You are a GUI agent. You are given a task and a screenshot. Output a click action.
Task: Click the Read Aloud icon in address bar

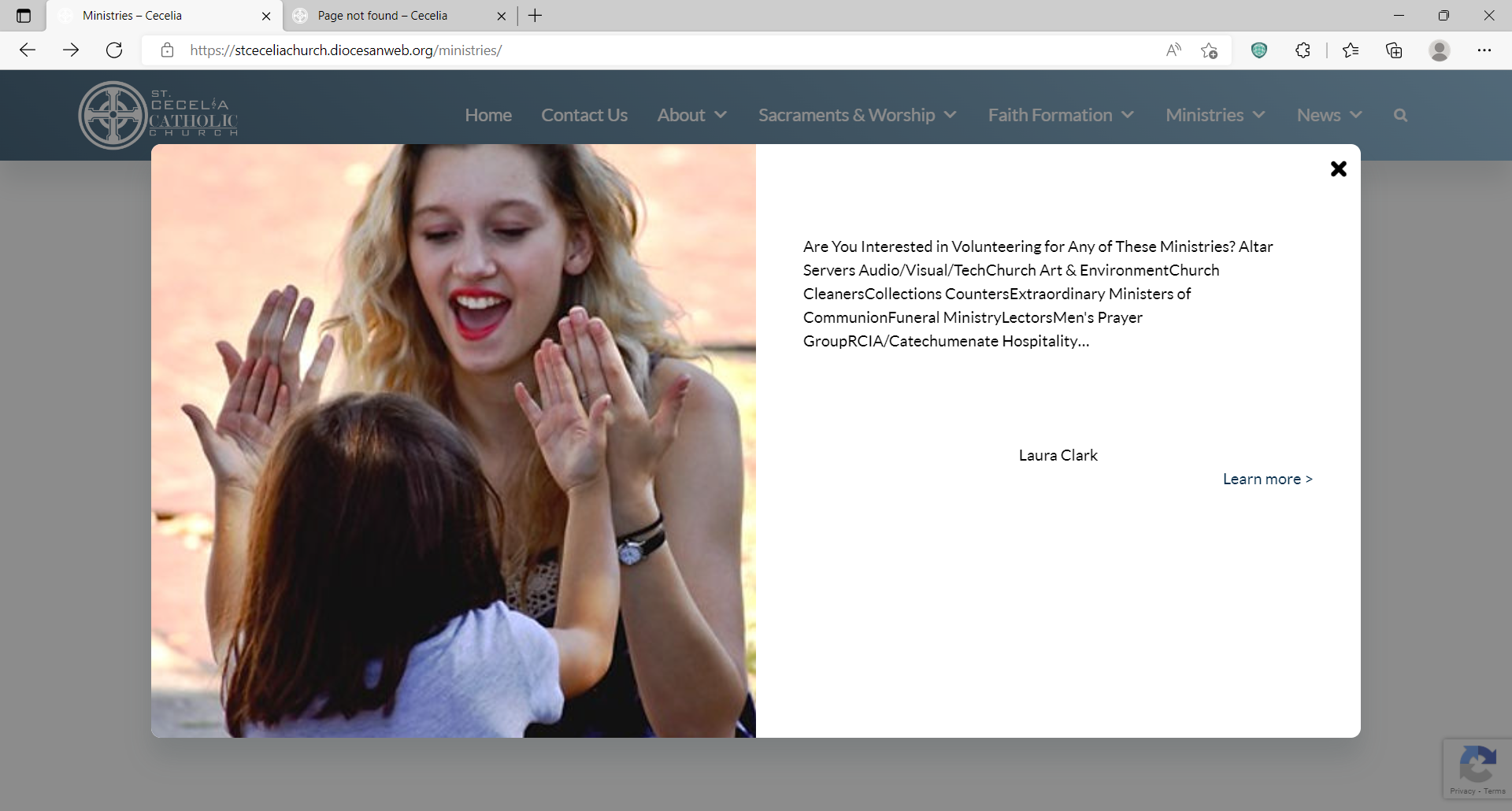(x=1173, y=50)
